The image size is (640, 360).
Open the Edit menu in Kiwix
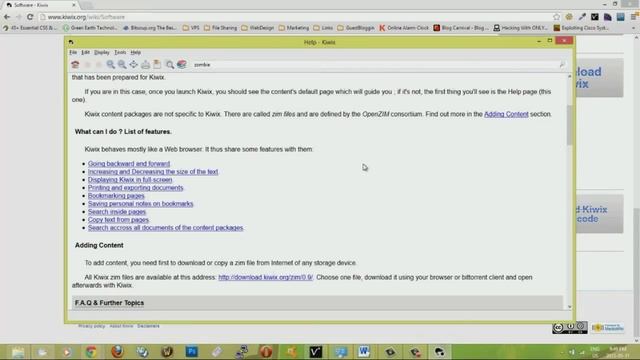(x=85, y=52)
